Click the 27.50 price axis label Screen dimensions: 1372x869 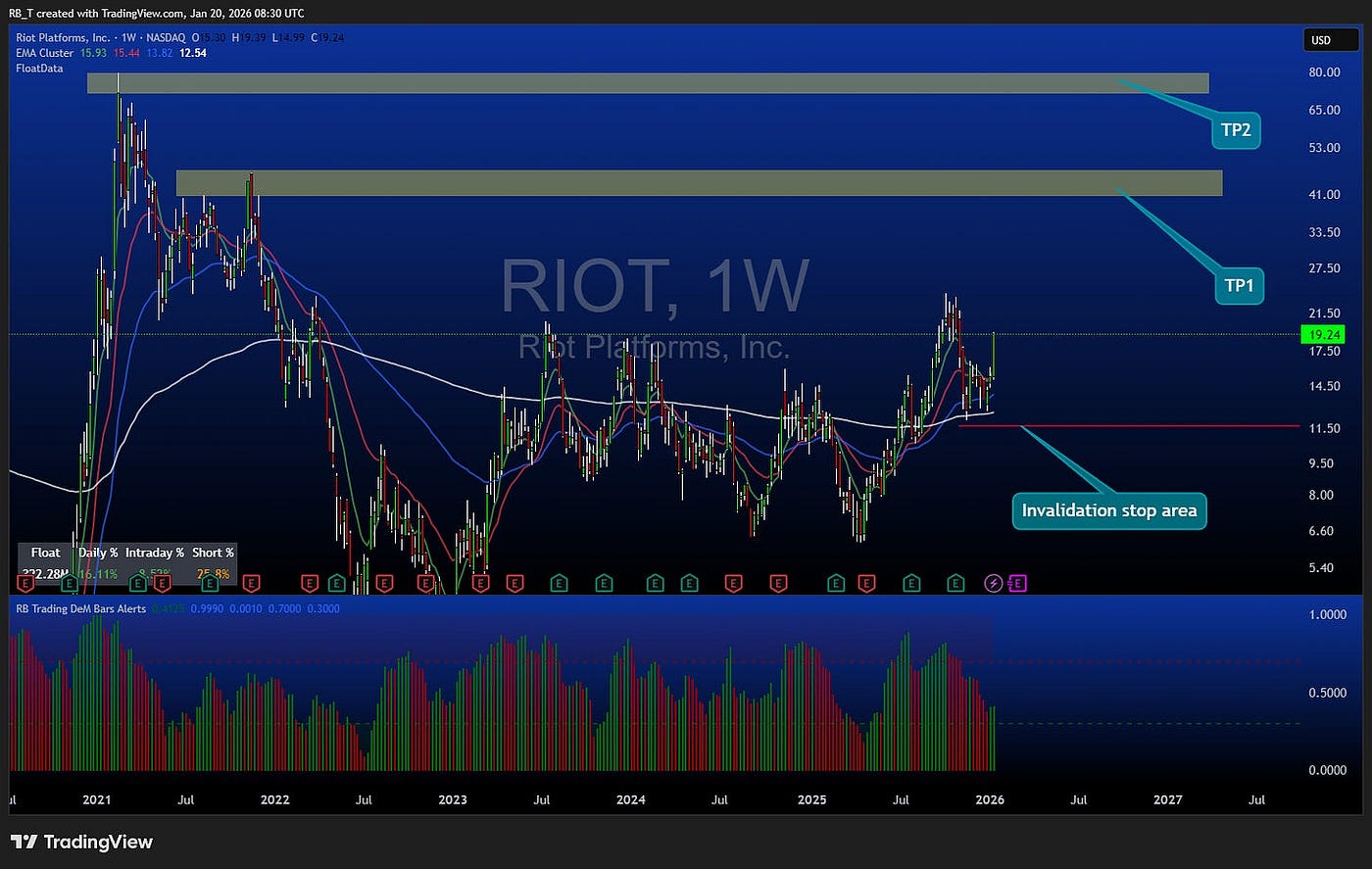[1324, 268]
